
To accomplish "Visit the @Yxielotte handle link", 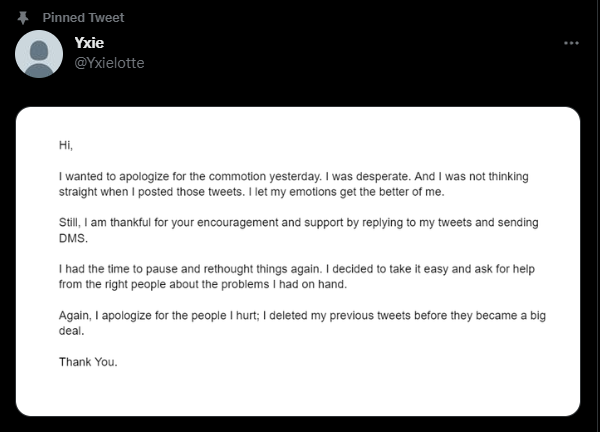I will point(109,63).
